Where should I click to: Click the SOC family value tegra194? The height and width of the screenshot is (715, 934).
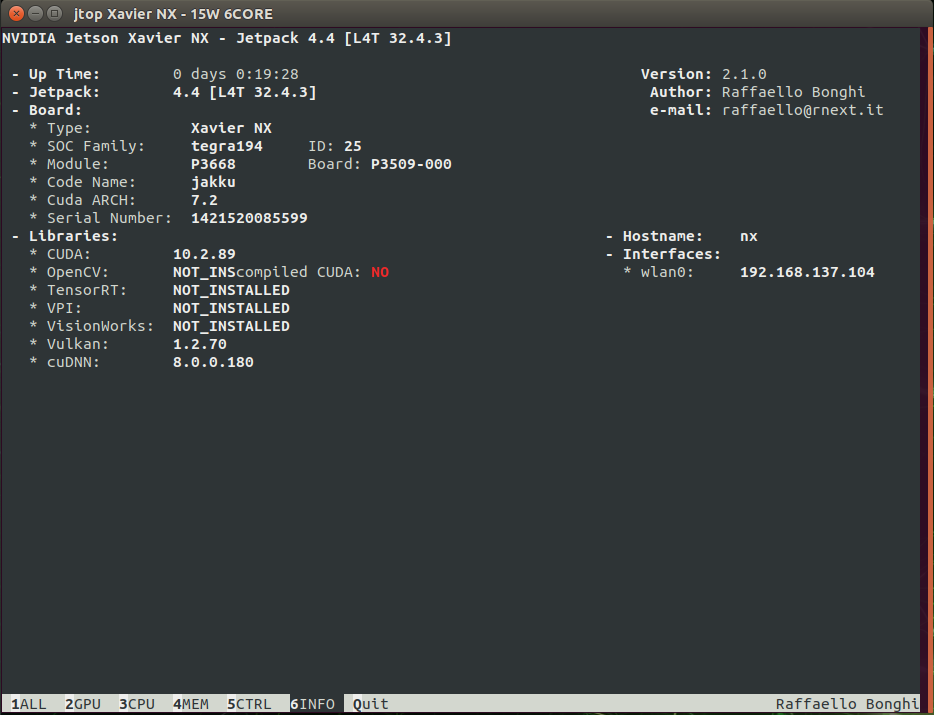click(x=227, y=146)
